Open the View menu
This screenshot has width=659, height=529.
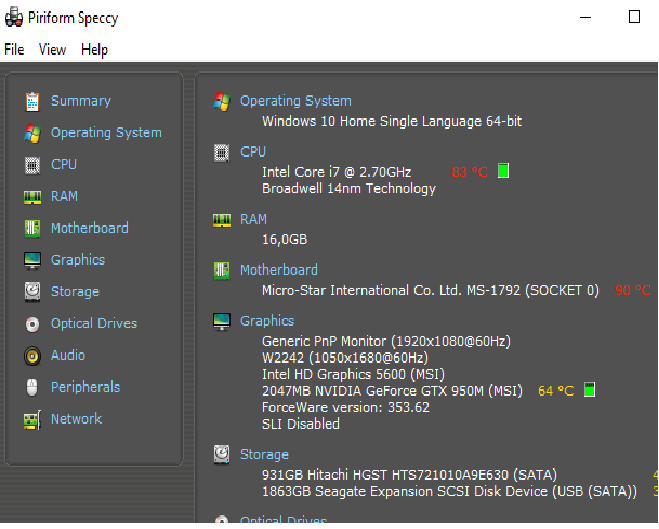(x=53, y=50)
